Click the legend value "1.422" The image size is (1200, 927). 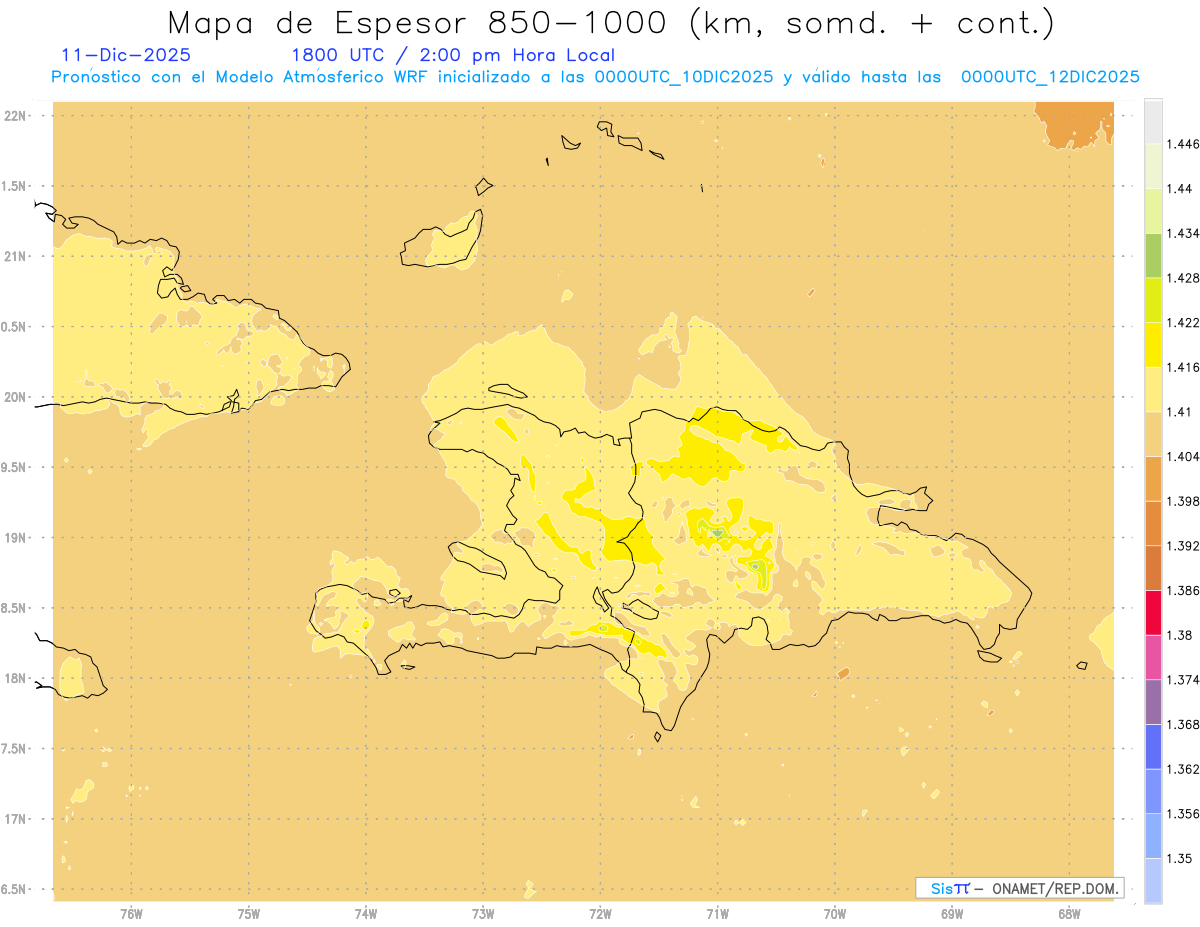[1183, 322]
